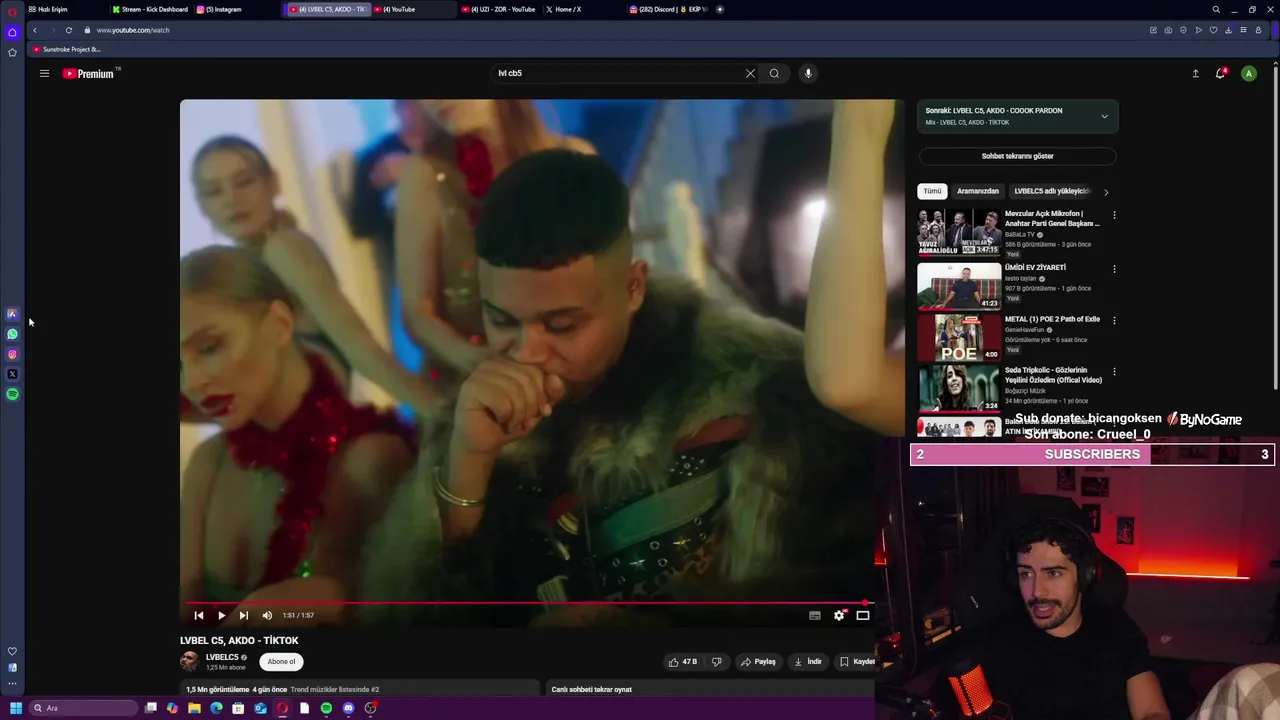This screenshot has height=720, width=1280.
Task: Click the search magnifier button
Action: pos(774,73)
